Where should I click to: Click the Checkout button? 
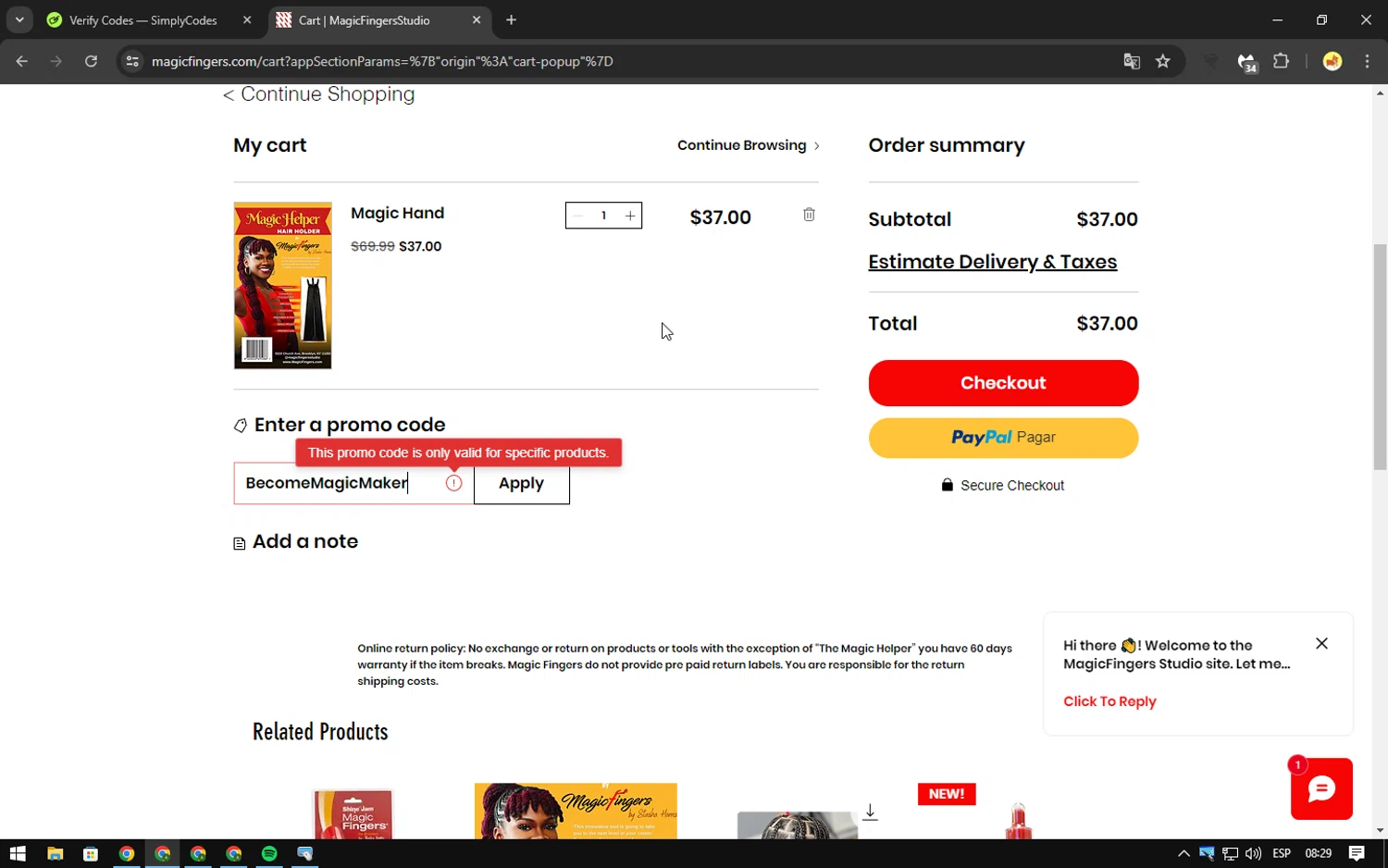point(1003,383)
